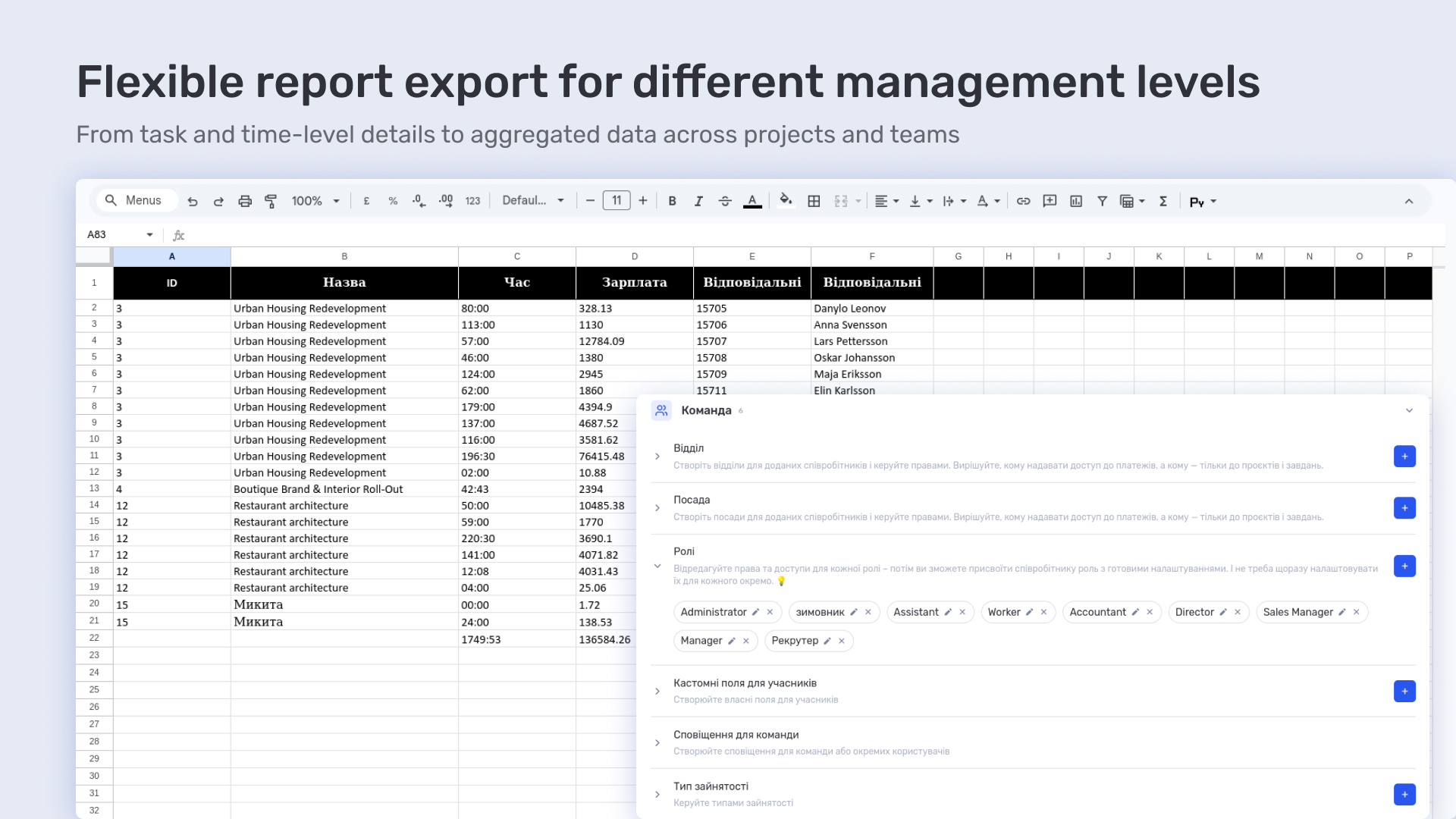This screenshot has height=819, width=1456.
Task: Toggle italic formatting
Action: 698,201
